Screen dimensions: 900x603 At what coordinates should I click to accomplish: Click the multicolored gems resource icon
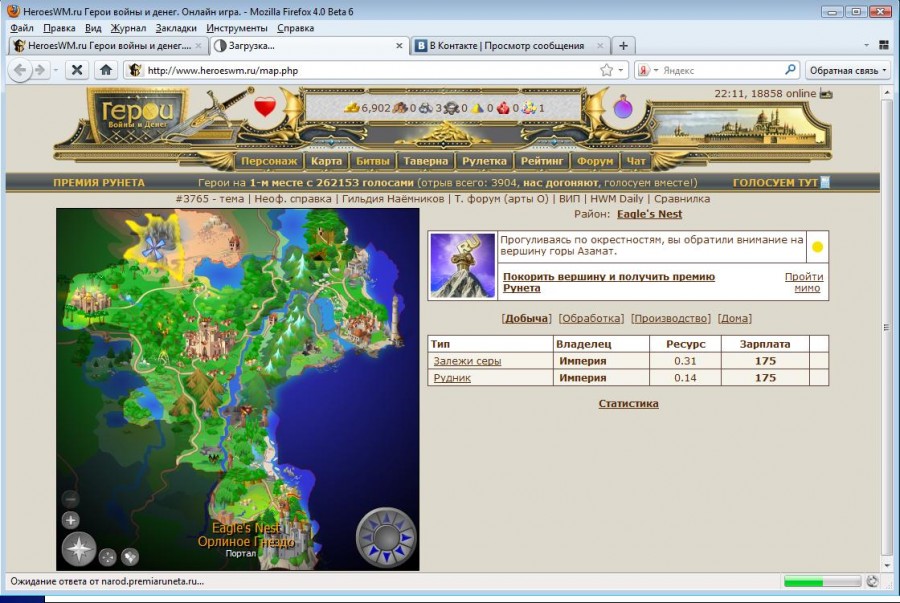click(529, 108)
